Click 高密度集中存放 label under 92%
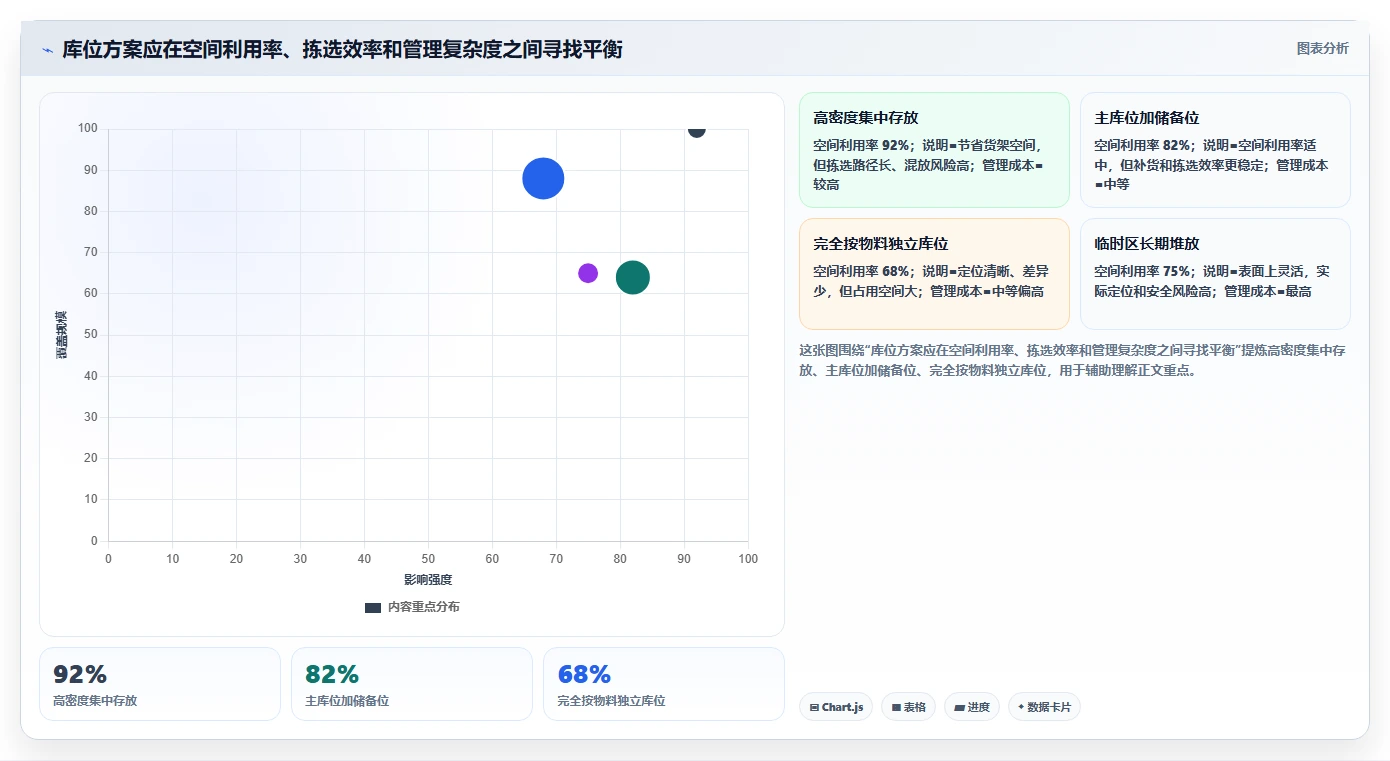1390x761 pixels. point(95,701)
